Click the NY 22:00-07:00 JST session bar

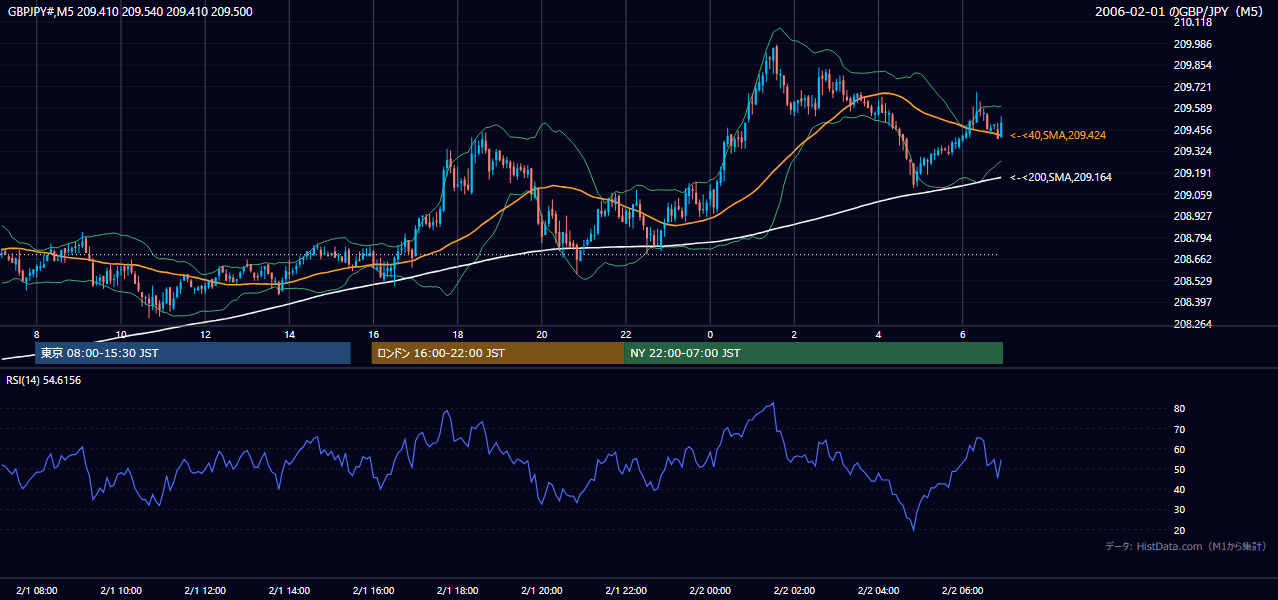click(x=813, y=353)
